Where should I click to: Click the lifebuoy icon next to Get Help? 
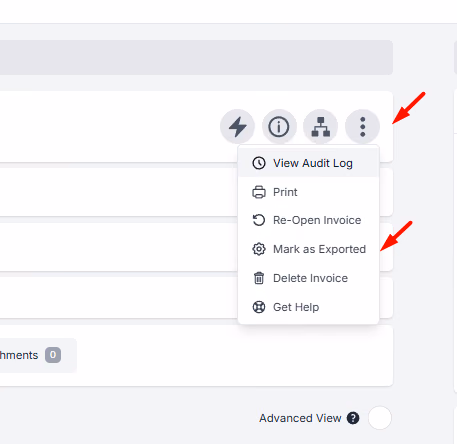tap(259, 307)
